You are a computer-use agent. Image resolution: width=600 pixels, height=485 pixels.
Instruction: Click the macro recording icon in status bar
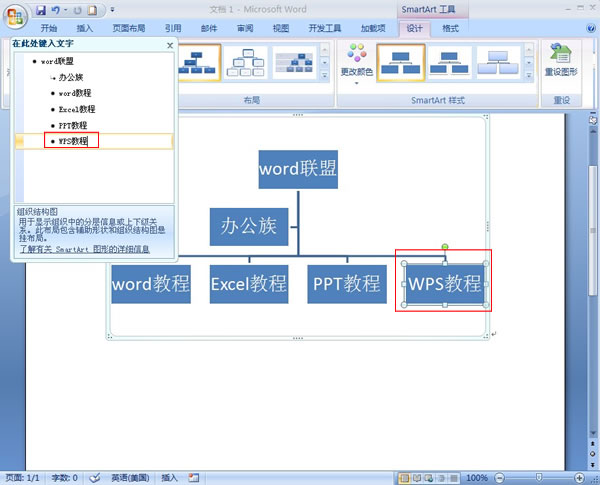click(194, 478)
